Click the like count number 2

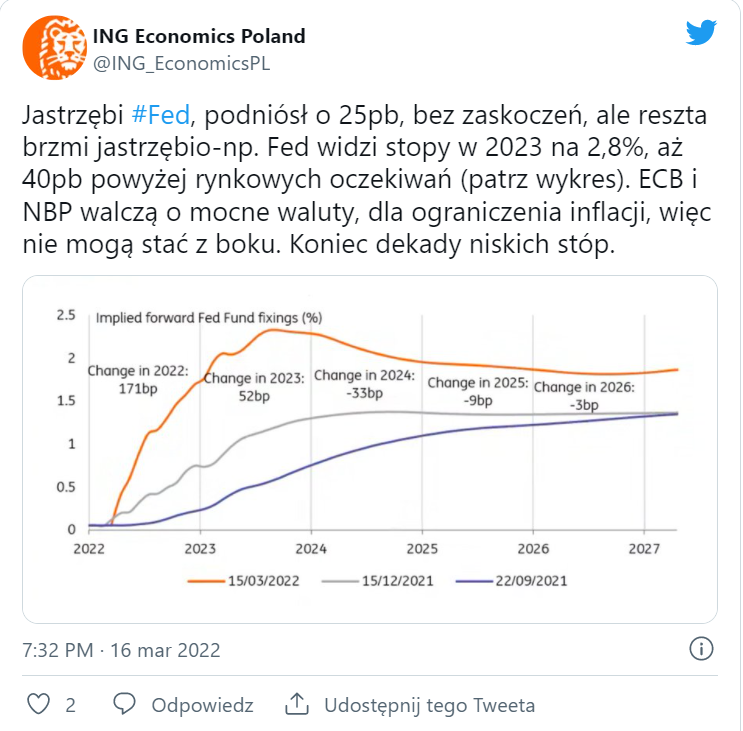[71, 705]
